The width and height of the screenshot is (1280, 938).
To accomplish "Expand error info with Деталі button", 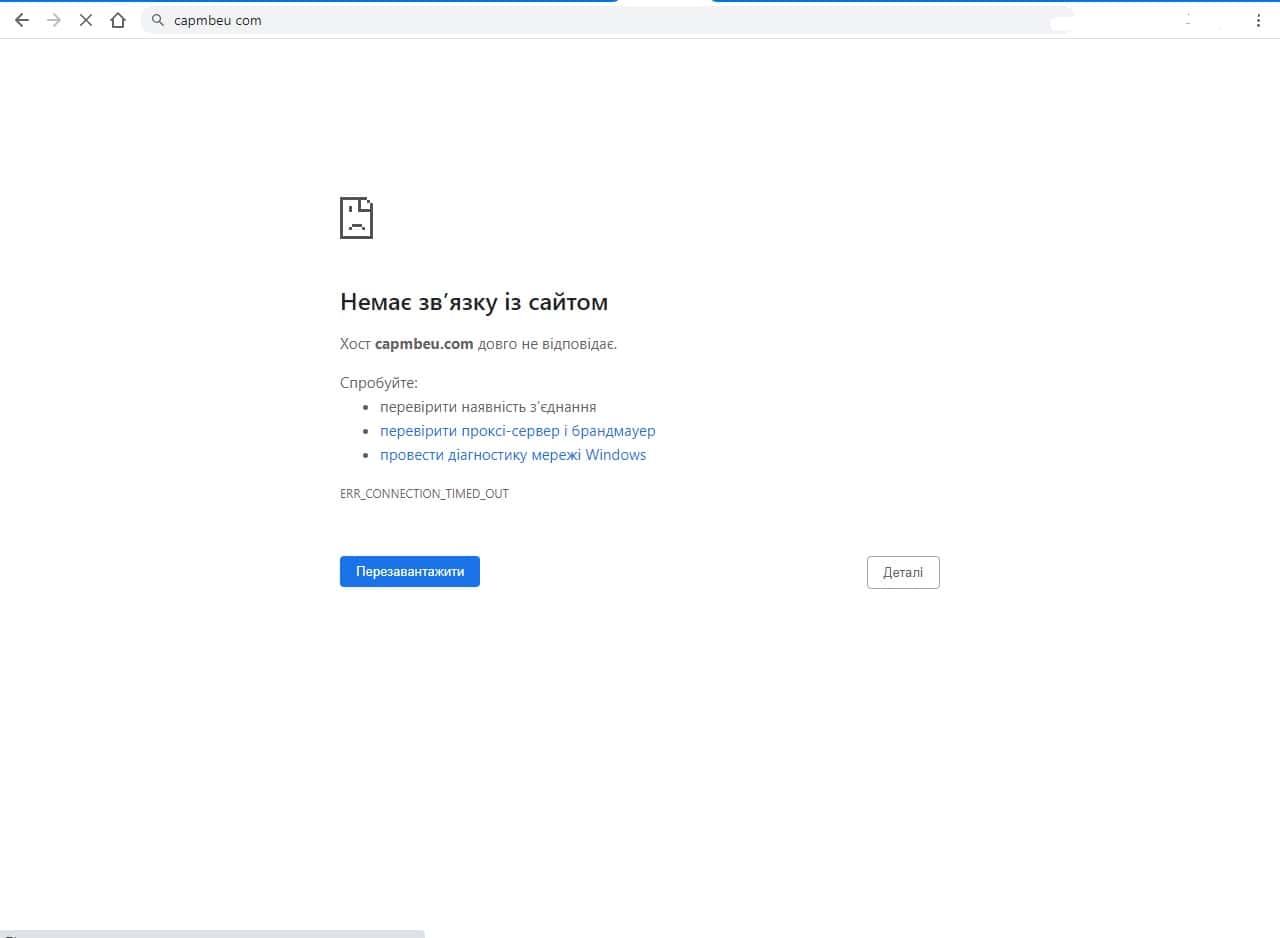I will pos(902,573).
